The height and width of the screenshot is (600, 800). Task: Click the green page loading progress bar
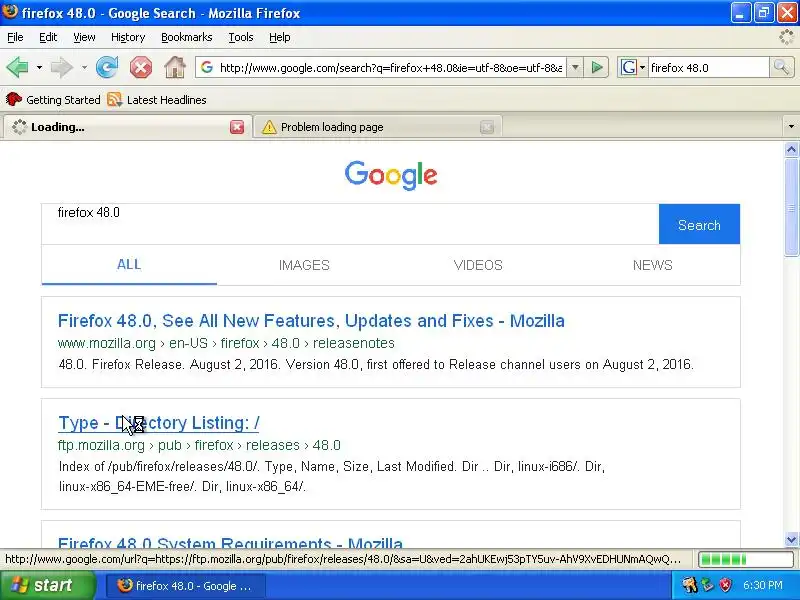[x=745, y=559]
